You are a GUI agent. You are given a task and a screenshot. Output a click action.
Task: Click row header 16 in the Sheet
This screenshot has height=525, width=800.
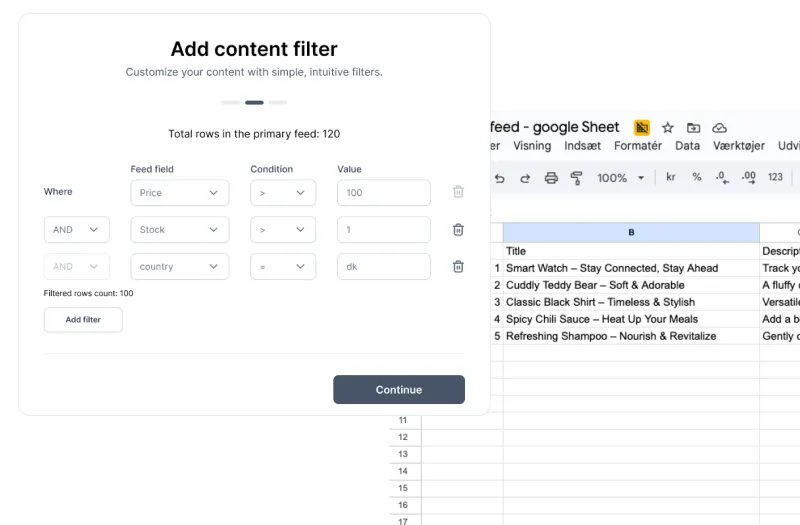(x=405, y=505)
